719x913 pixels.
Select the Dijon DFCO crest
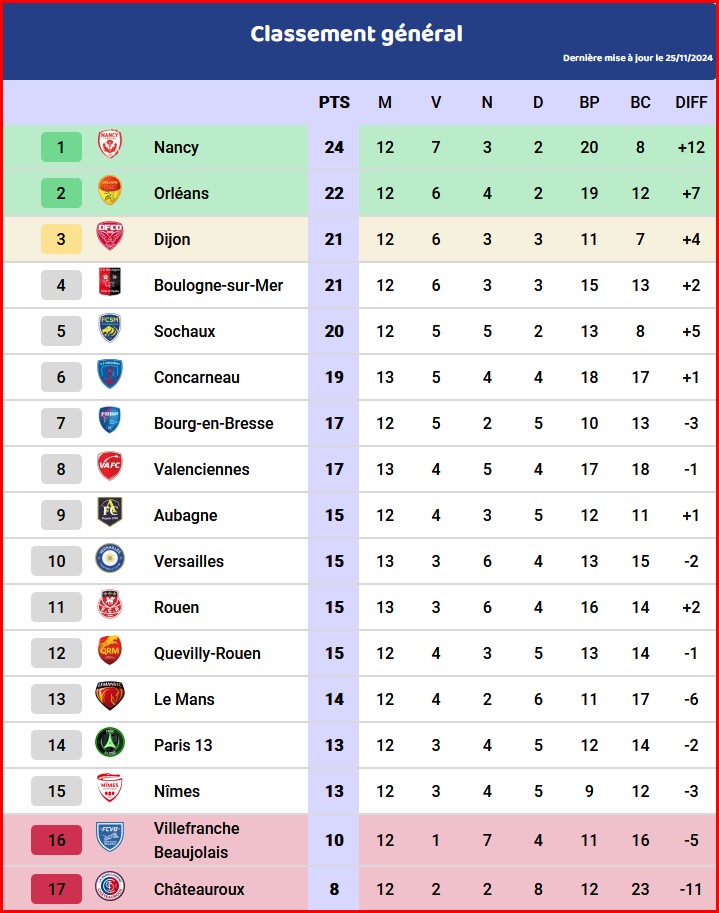[109, 236]
